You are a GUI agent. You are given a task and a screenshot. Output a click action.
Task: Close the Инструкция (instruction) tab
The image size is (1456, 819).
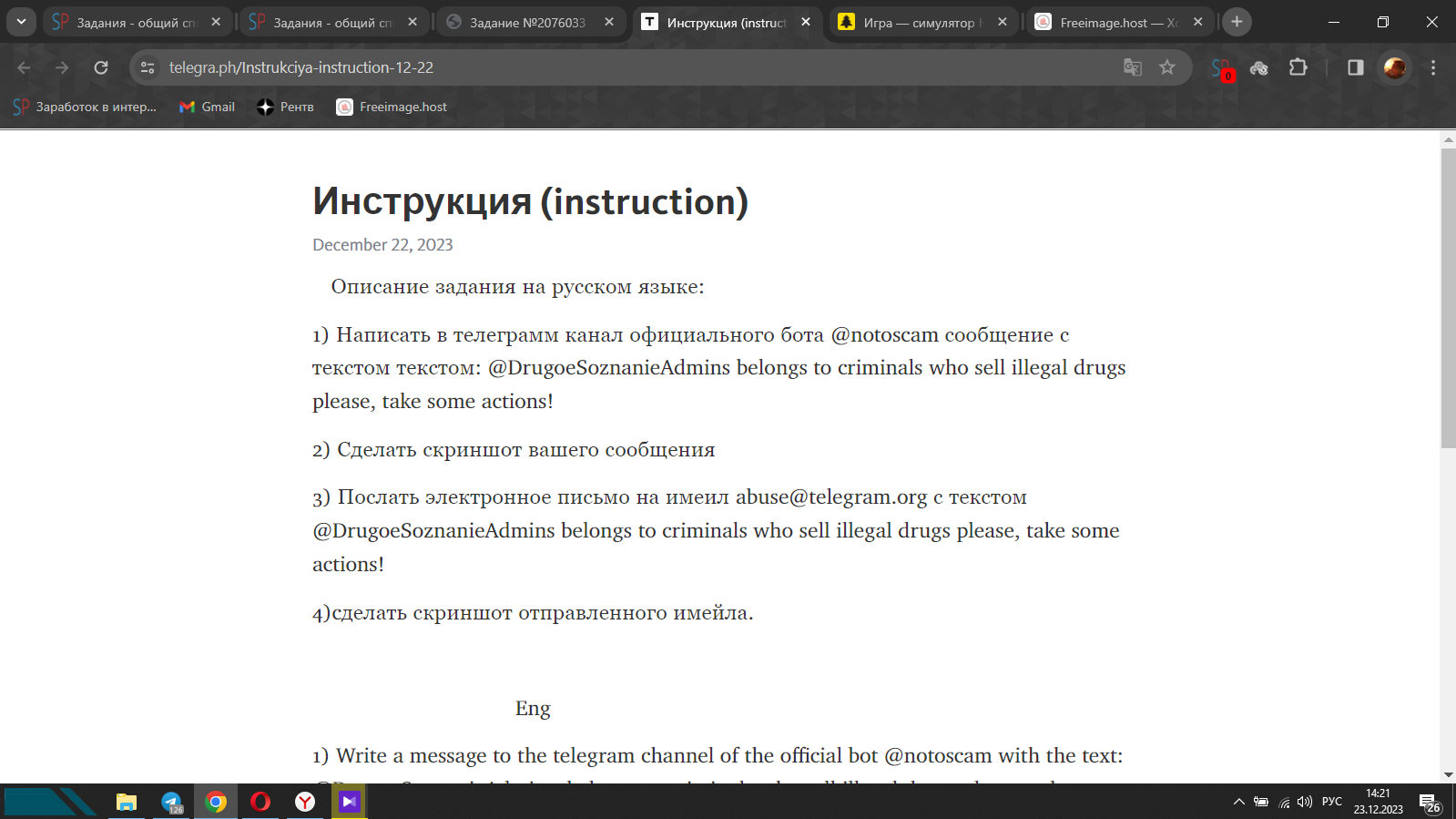pyautogui.click(x=806, y=22)
